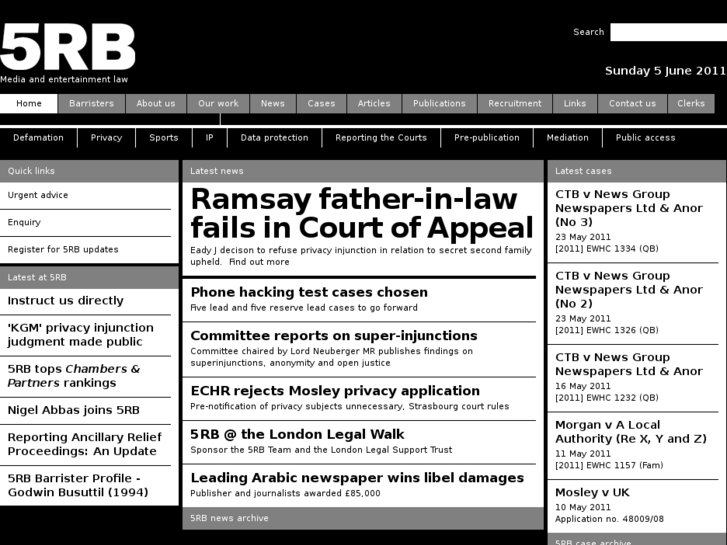Image resolution: width=727 pixels, height=545 pixels.
Task: Open 5RB @ the London Legal Walk
Action: (297, 434)
